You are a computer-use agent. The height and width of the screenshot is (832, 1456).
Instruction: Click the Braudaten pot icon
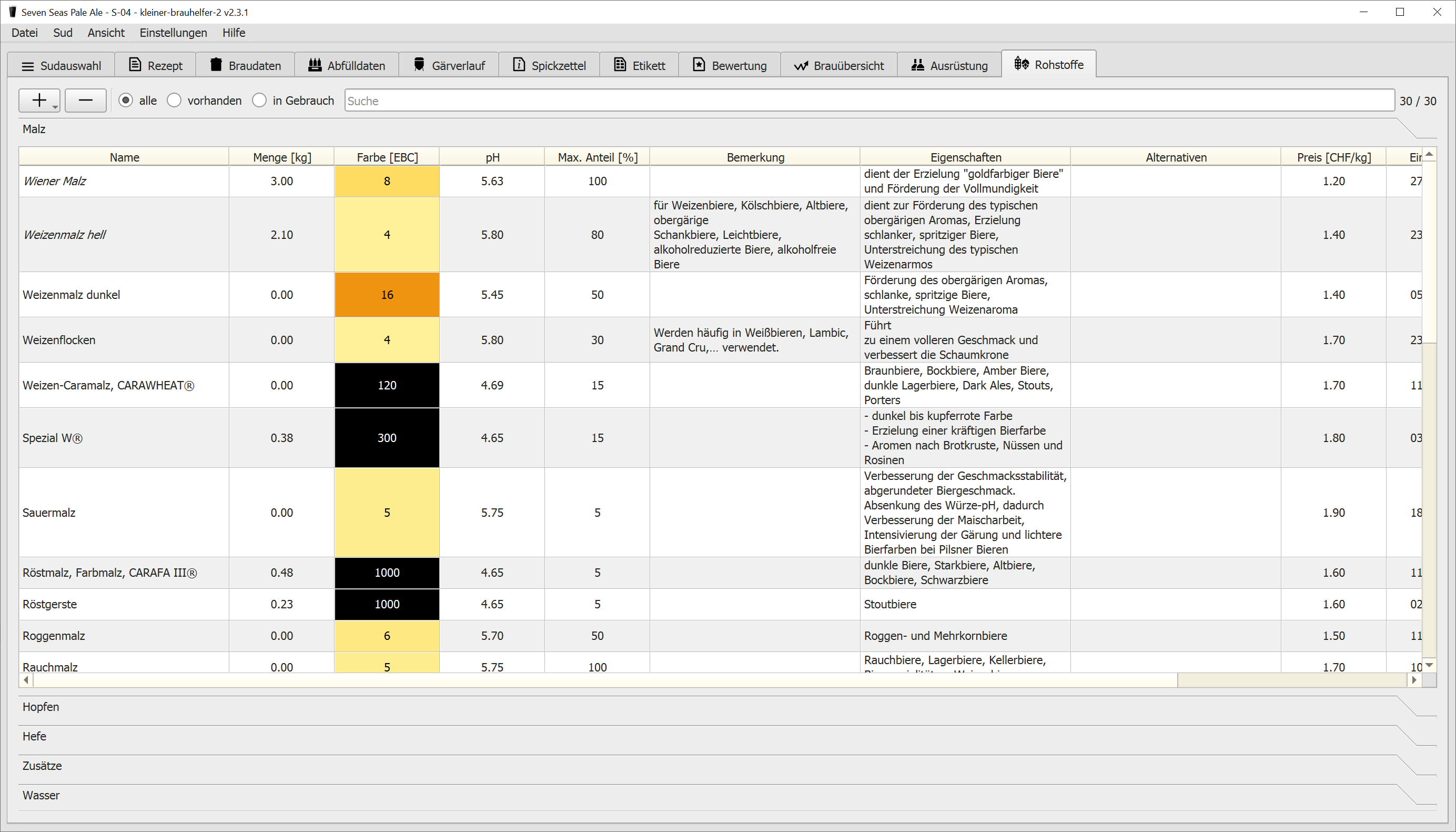point(216,65)
